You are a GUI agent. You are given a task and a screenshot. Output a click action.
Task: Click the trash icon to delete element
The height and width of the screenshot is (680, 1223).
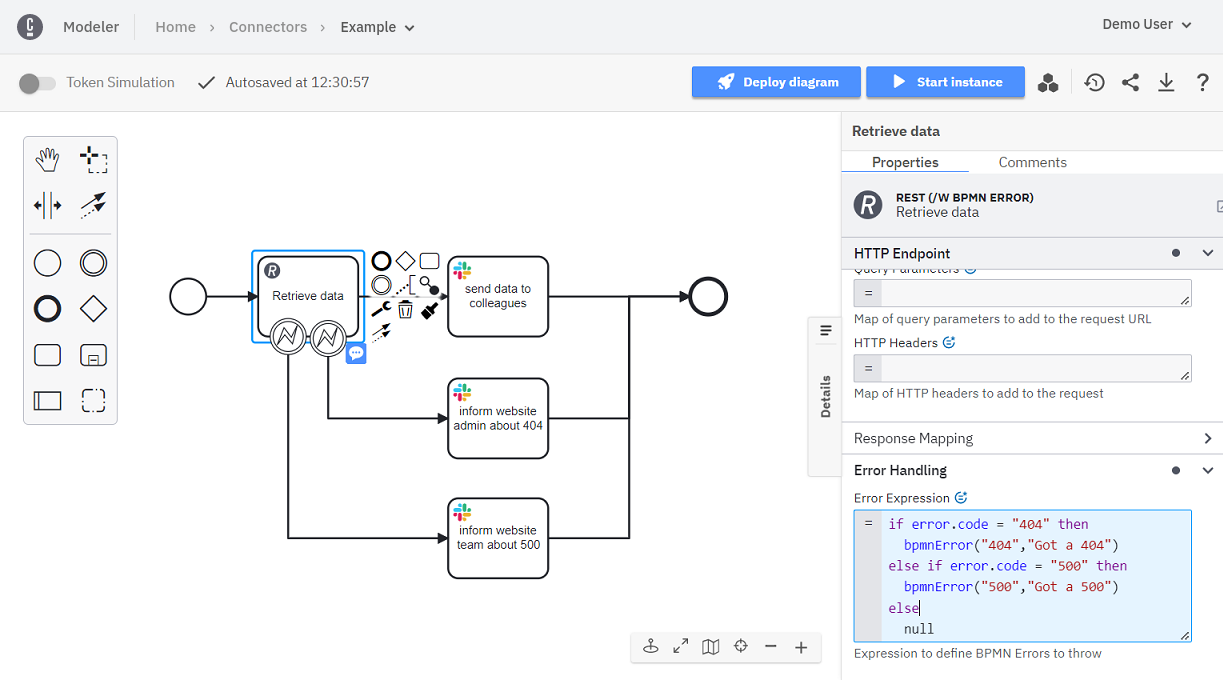[x=405, y=310]
